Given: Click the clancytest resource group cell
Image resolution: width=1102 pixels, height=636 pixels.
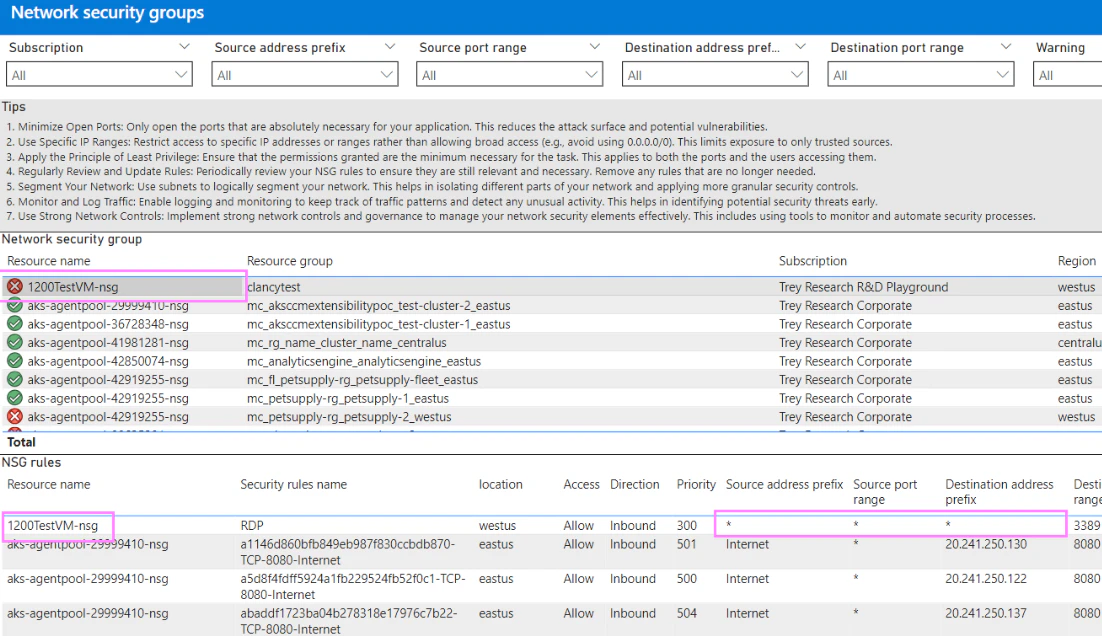Looking at the screenshot, I should tap(273, 287).
